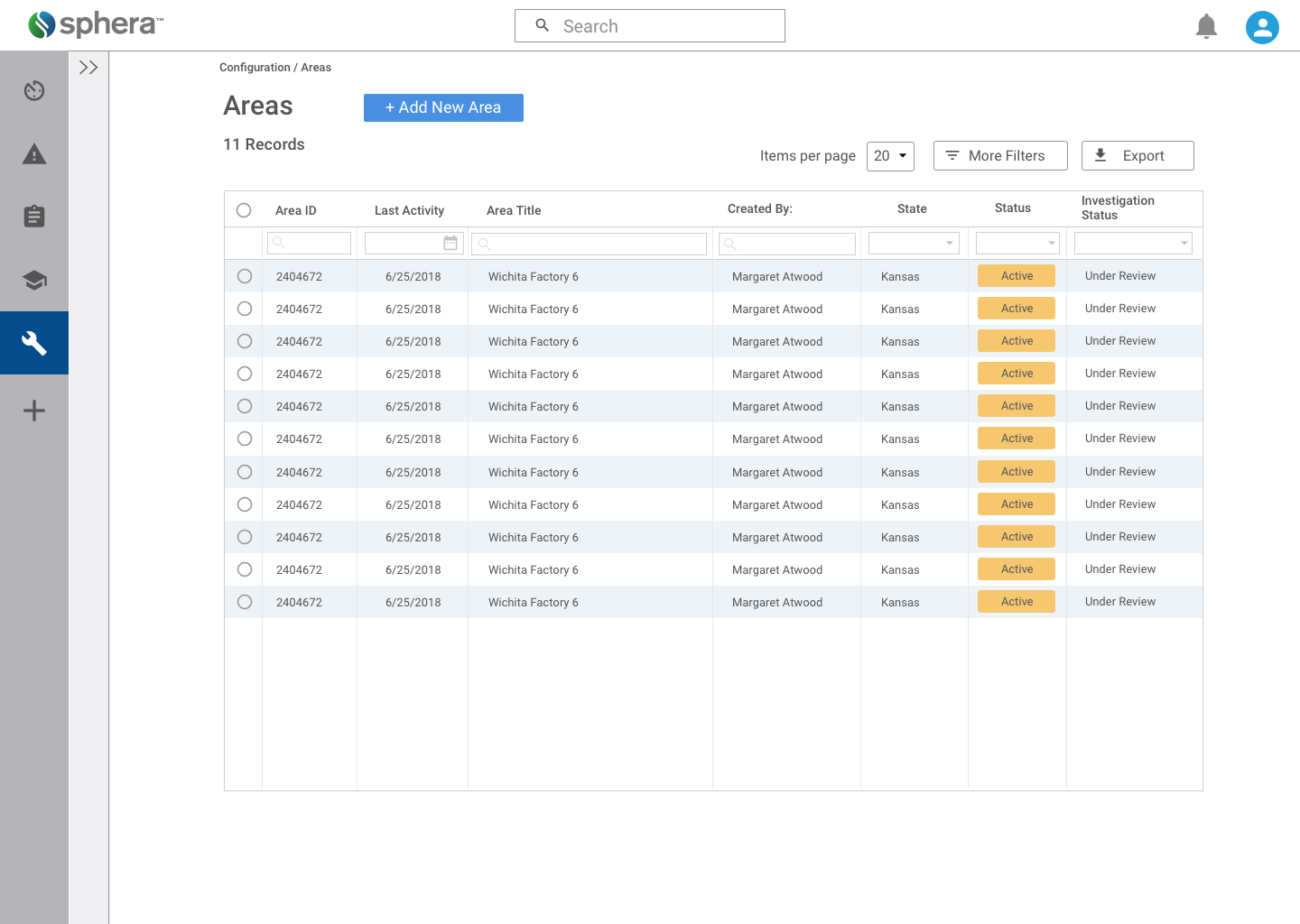1300x924 pixels.
Task: Open the user profile avatar
Action: (1262, 27)
